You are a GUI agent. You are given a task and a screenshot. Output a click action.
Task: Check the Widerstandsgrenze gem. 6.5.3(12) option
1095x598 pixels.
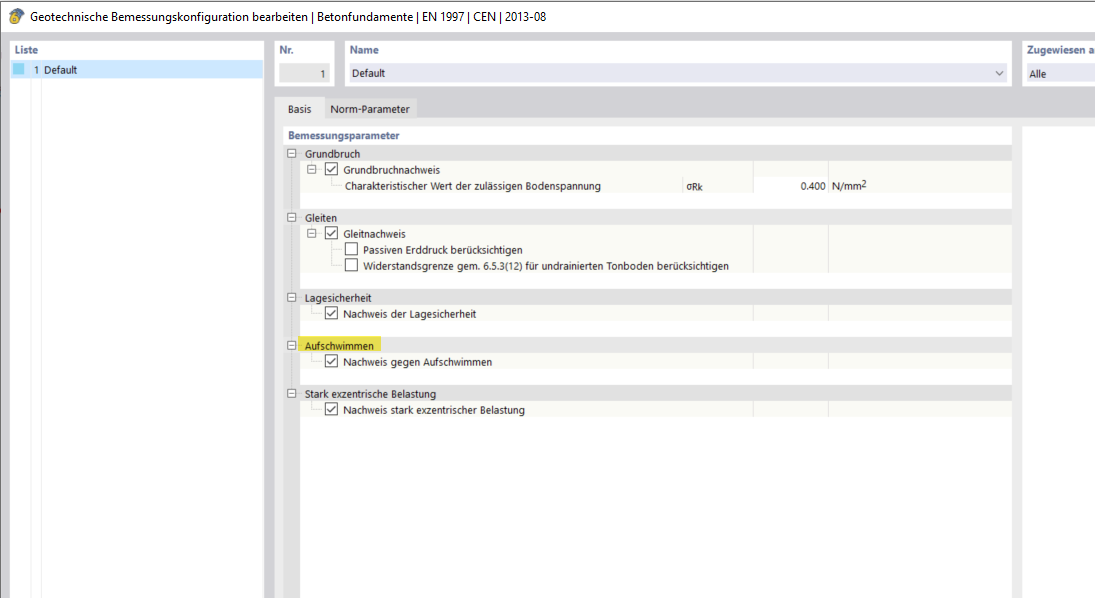coord(351,265)
